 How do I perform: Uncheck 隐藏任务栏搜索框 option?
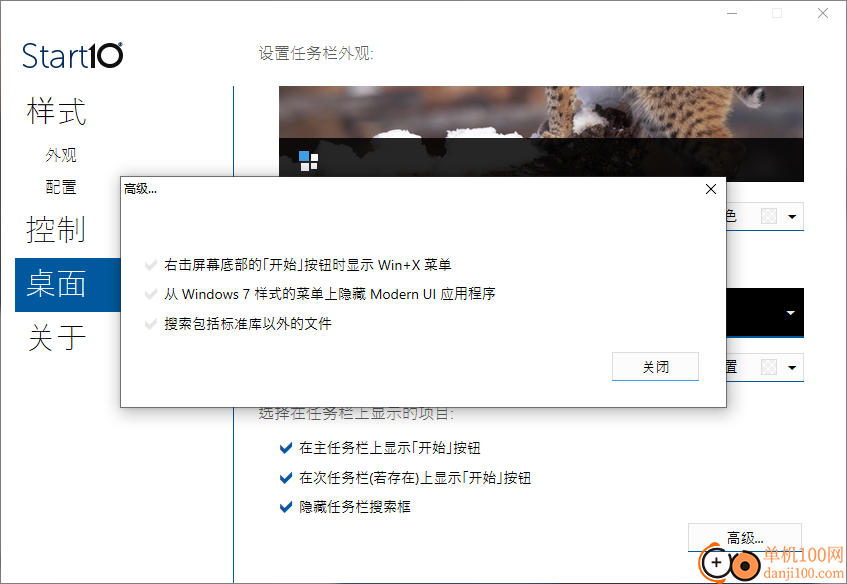point(286,507)
